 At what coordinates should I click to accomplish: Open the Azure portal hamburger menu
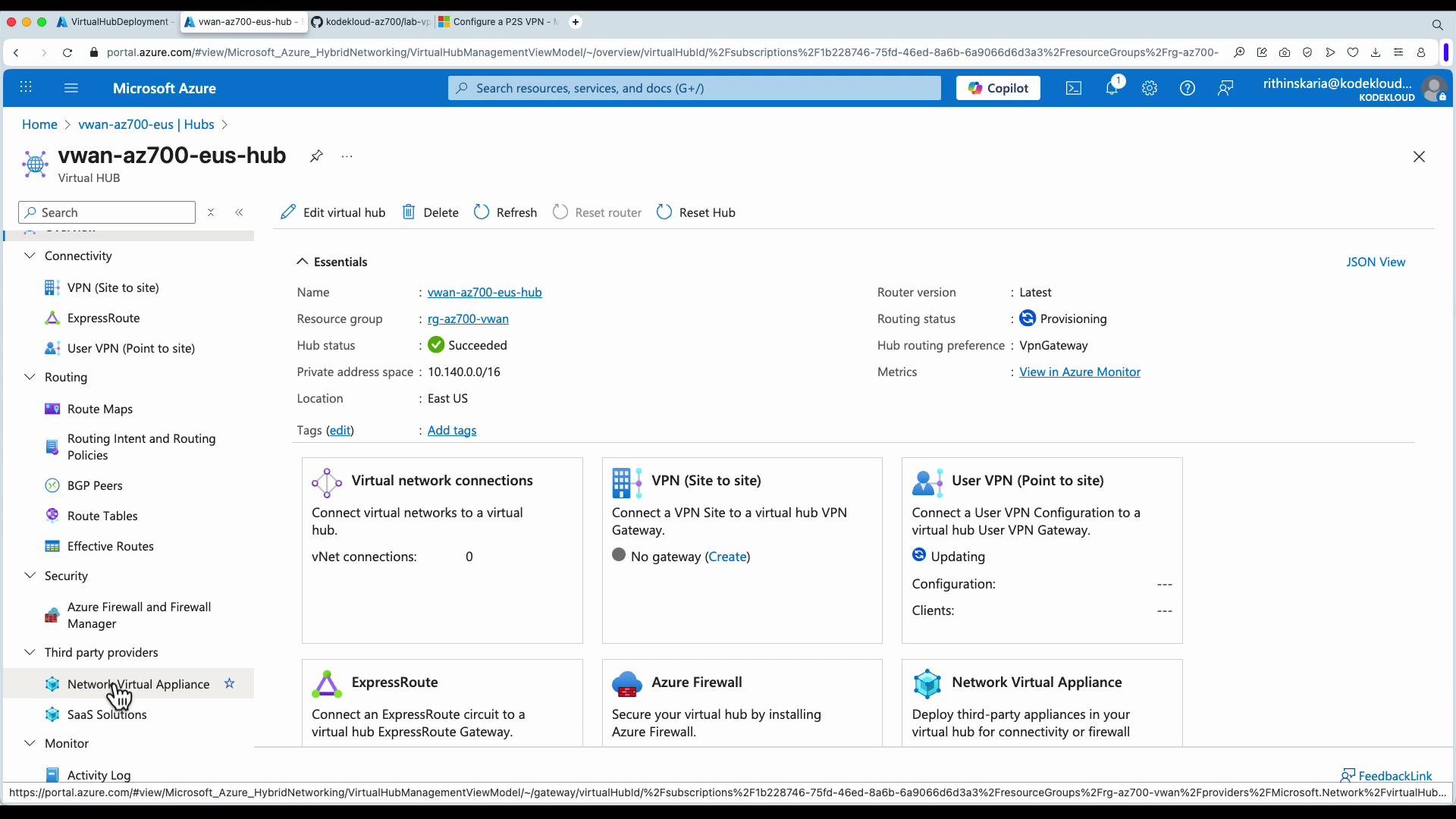tap(71, 88)
